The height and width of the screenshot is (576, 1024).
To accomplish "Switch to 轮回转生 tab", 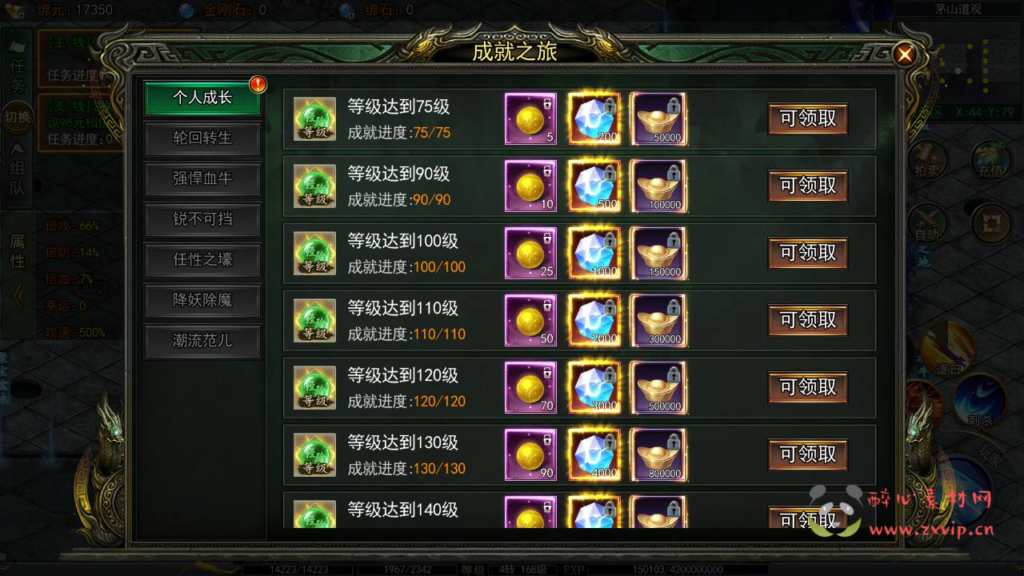I will pyautogui.click(x=202, y=138).
